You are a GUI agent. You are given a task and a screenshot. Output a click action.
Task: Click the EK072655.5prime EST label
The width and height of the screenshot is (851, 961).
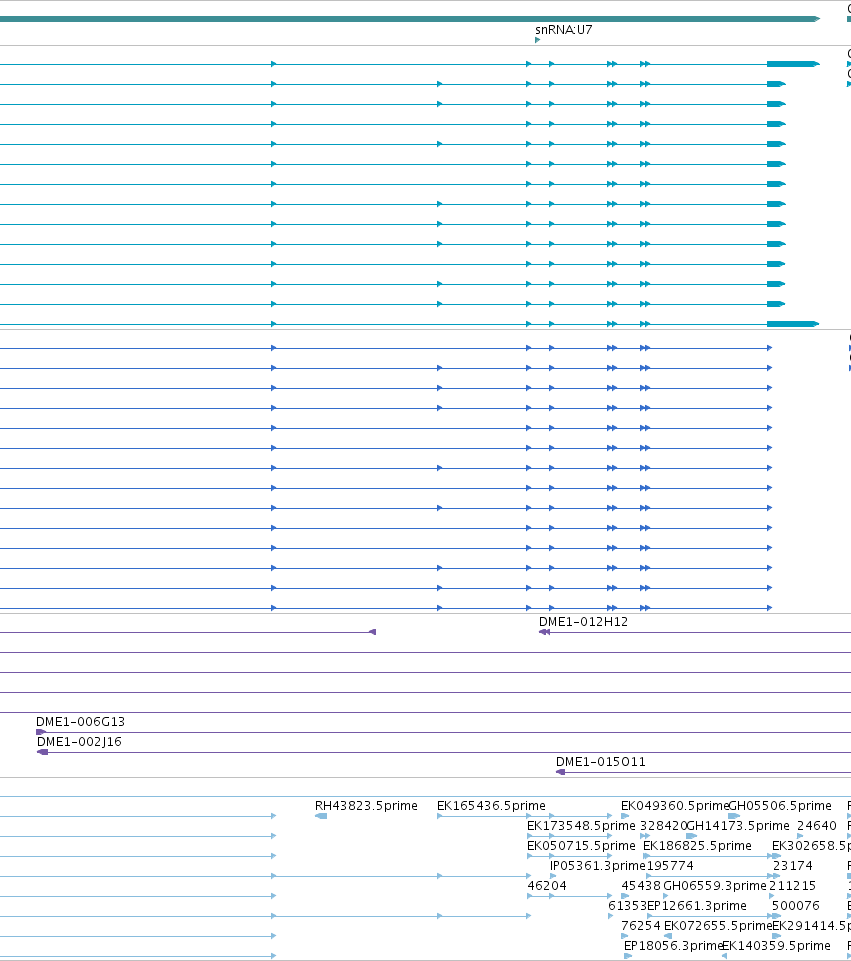pyautogui.click(x=718, y=925)
